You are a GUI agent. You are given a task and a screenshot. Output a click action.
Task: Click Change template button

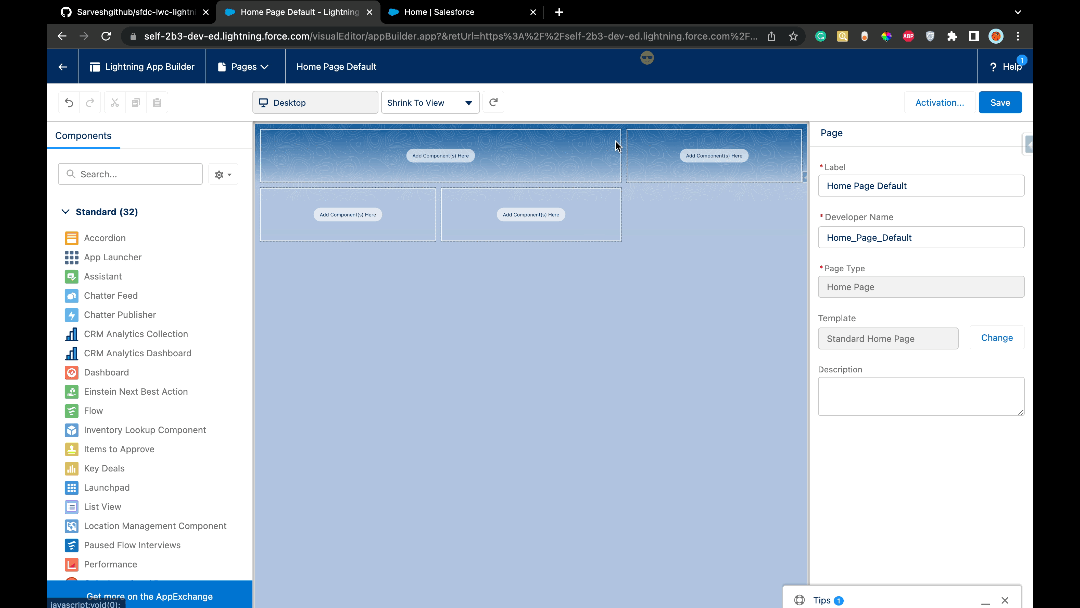click(997, 338)
